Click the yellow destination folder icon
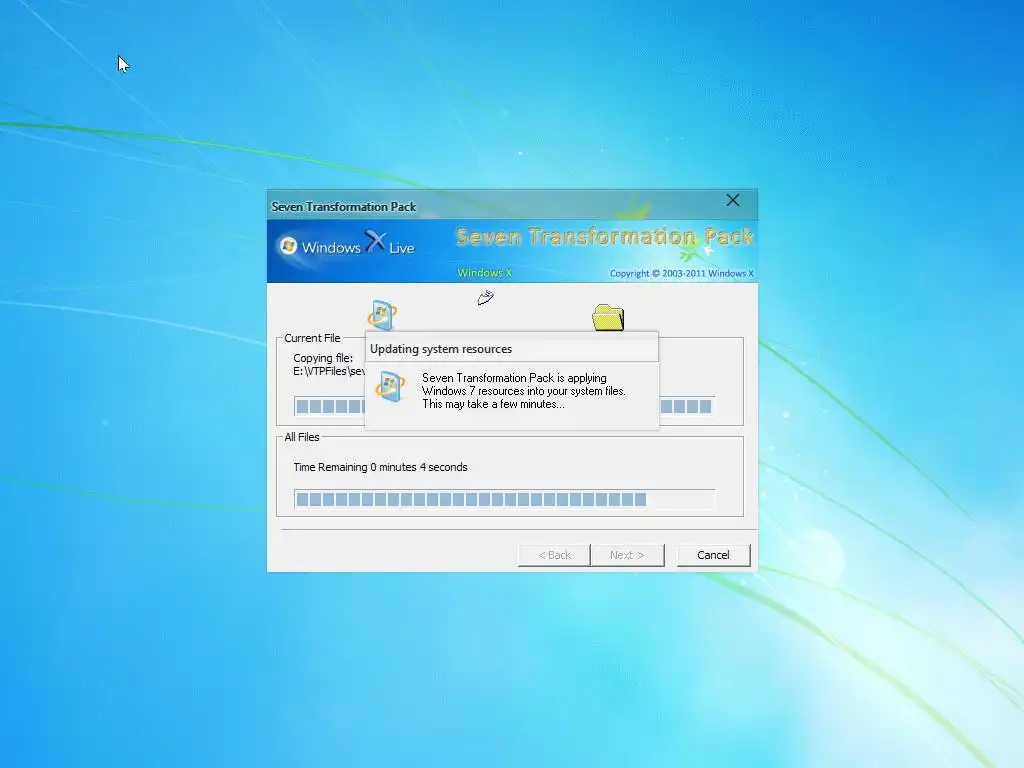 pyautogui.click(x=608, y=317)
